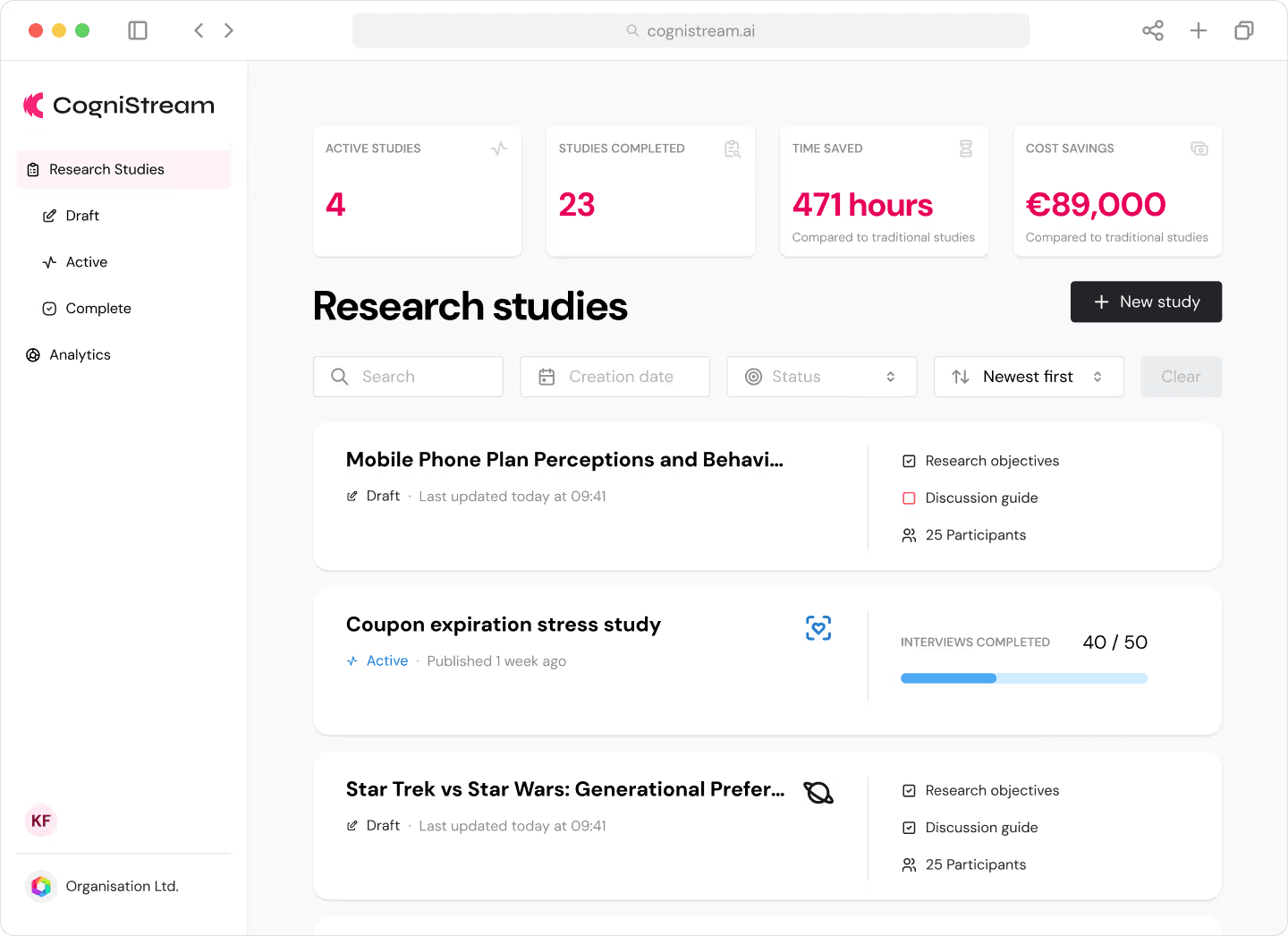Click the Active Studies pulse icon
The image size is (1288, 936).
click(x=499, y=149)
